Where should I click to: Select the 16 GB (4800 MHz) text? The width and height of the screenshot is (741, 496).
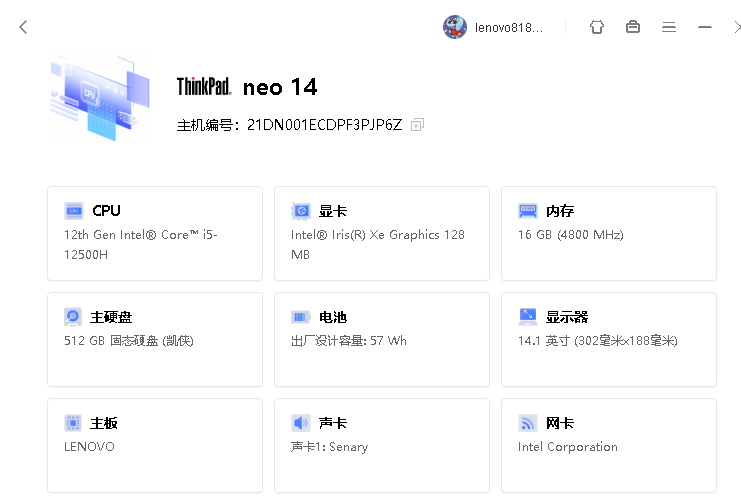click(x=570, y=235)
